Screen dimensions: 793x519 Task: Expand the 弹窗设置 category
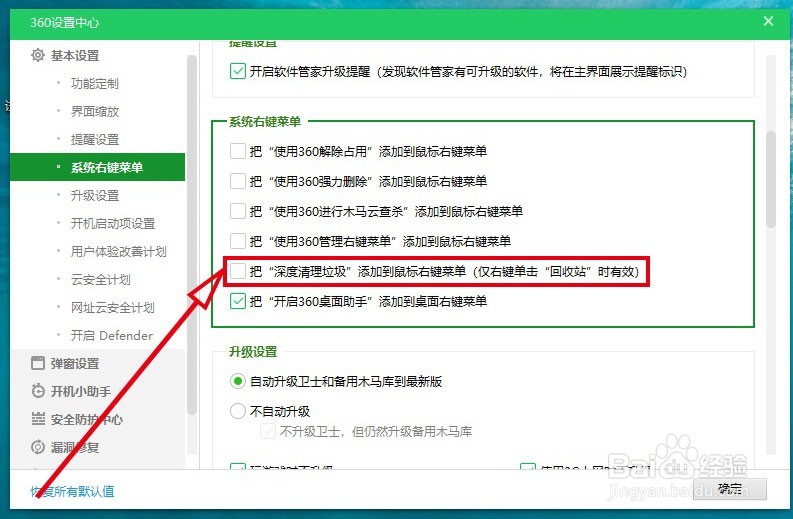[x=75, y=363]
